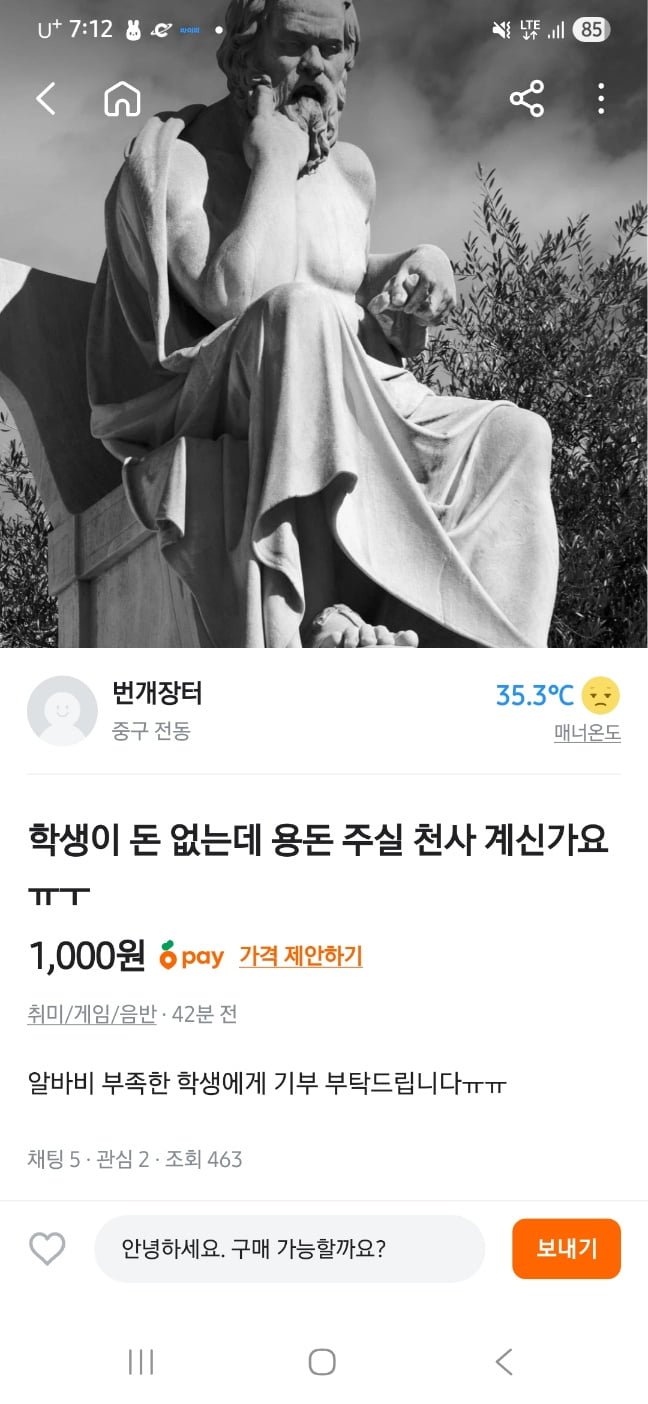The image size is (648, 1404).
Task: Tap Android back navigation button
Action: pyautogui.click(x=504, y=1361)
